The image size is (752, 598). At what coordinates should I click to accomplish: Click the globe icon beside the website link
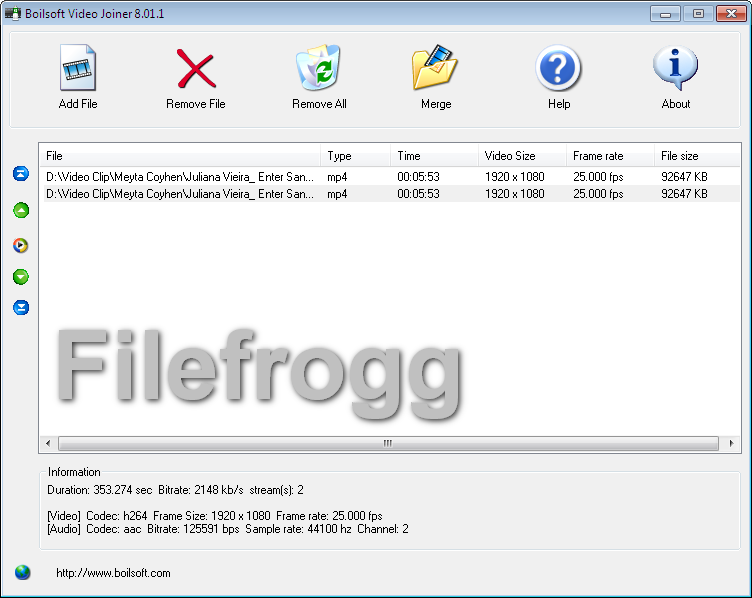(x=22, y=572)
